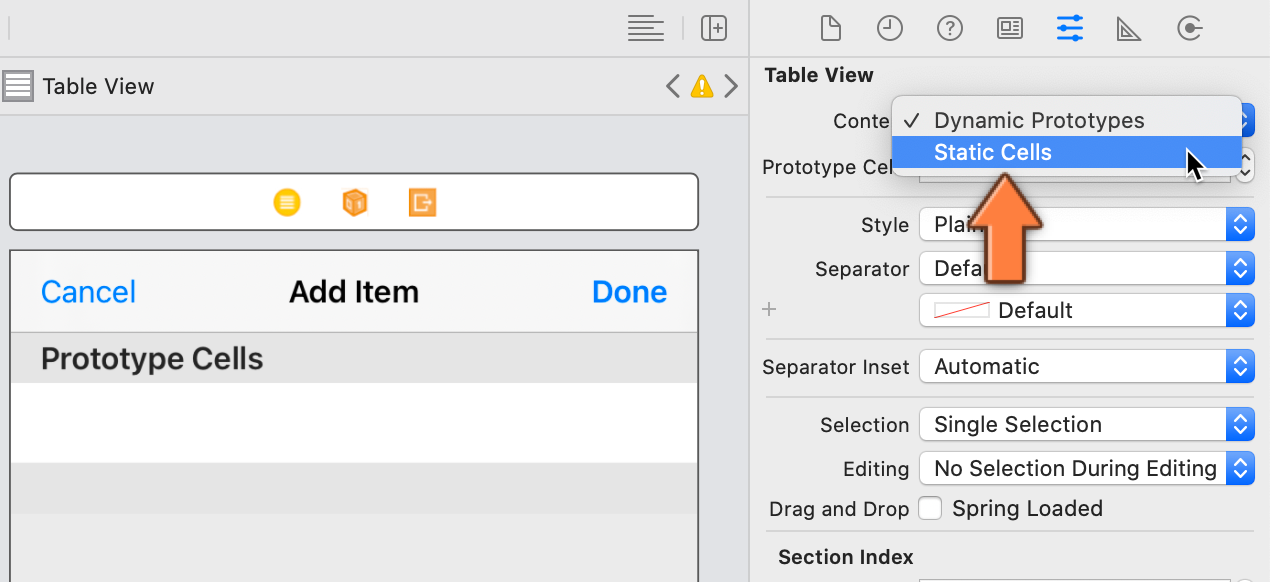Click the orange Exit icon in scene dock
This screenshot has height=582, width=1270.
[423, 203]
